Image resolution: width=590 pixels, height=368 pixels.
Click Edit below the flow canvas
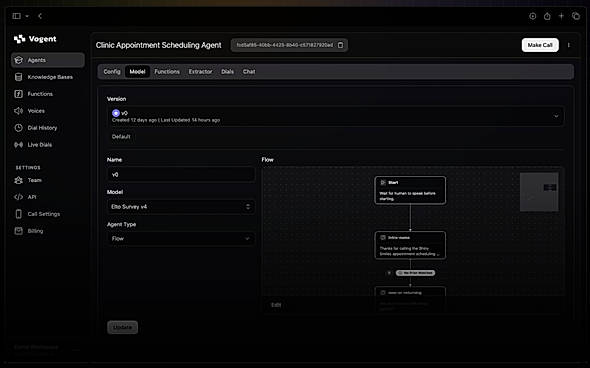pyautogui.click(x=276, y=305)
